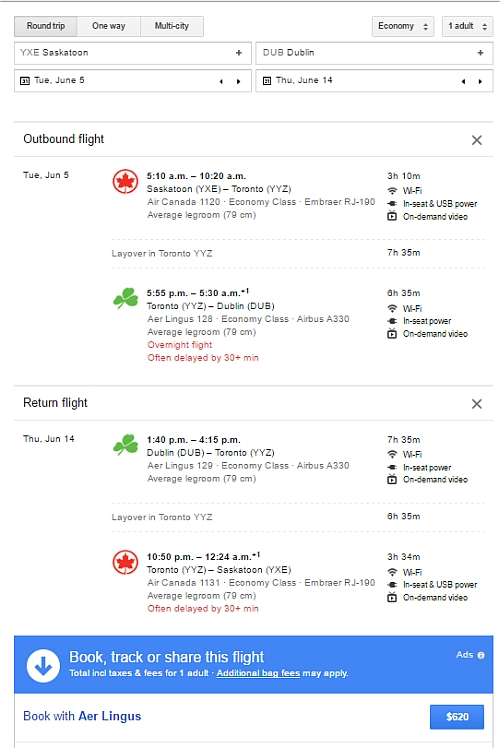Remove the Return flight selection
Screen dimensions: 500x748
coord(477,404)
